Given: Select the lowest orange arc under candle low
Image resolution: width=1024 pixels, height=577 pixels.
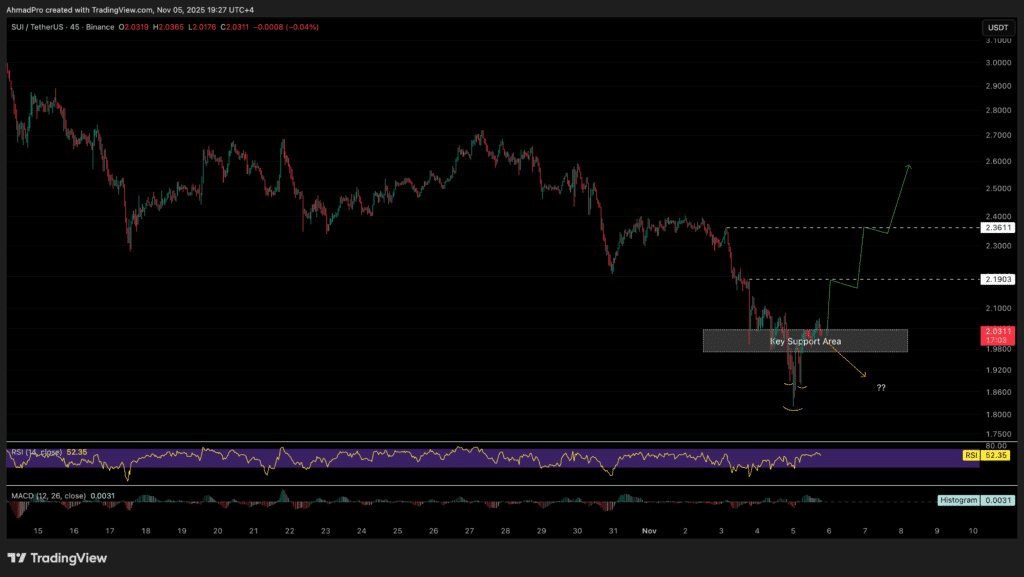Looking at the screenshot, I should click(x=794, y=409).
